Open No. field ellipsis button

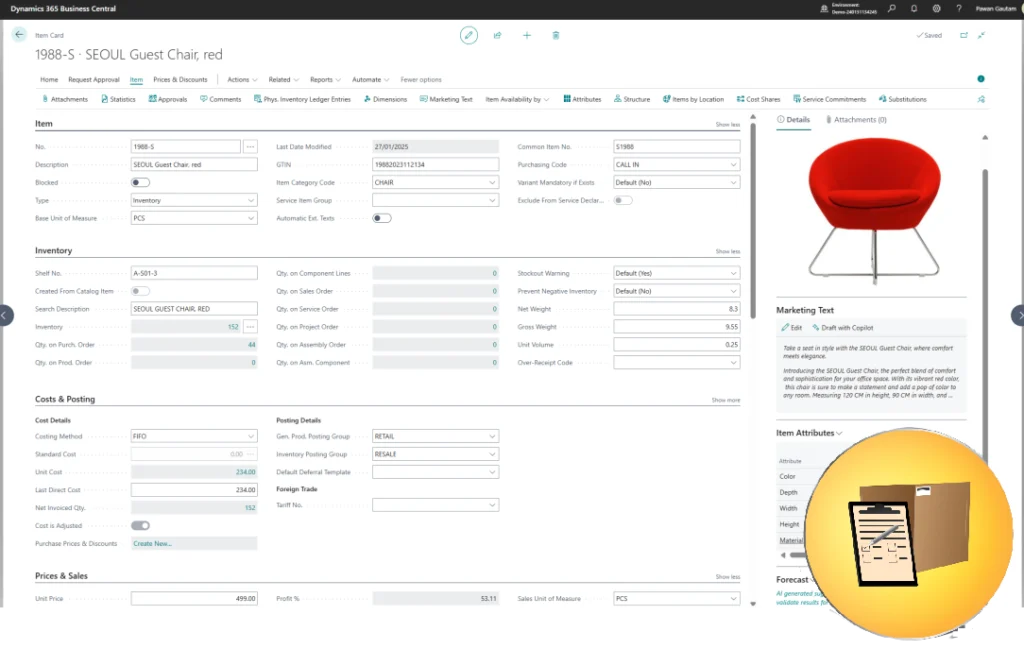[250, 147]
